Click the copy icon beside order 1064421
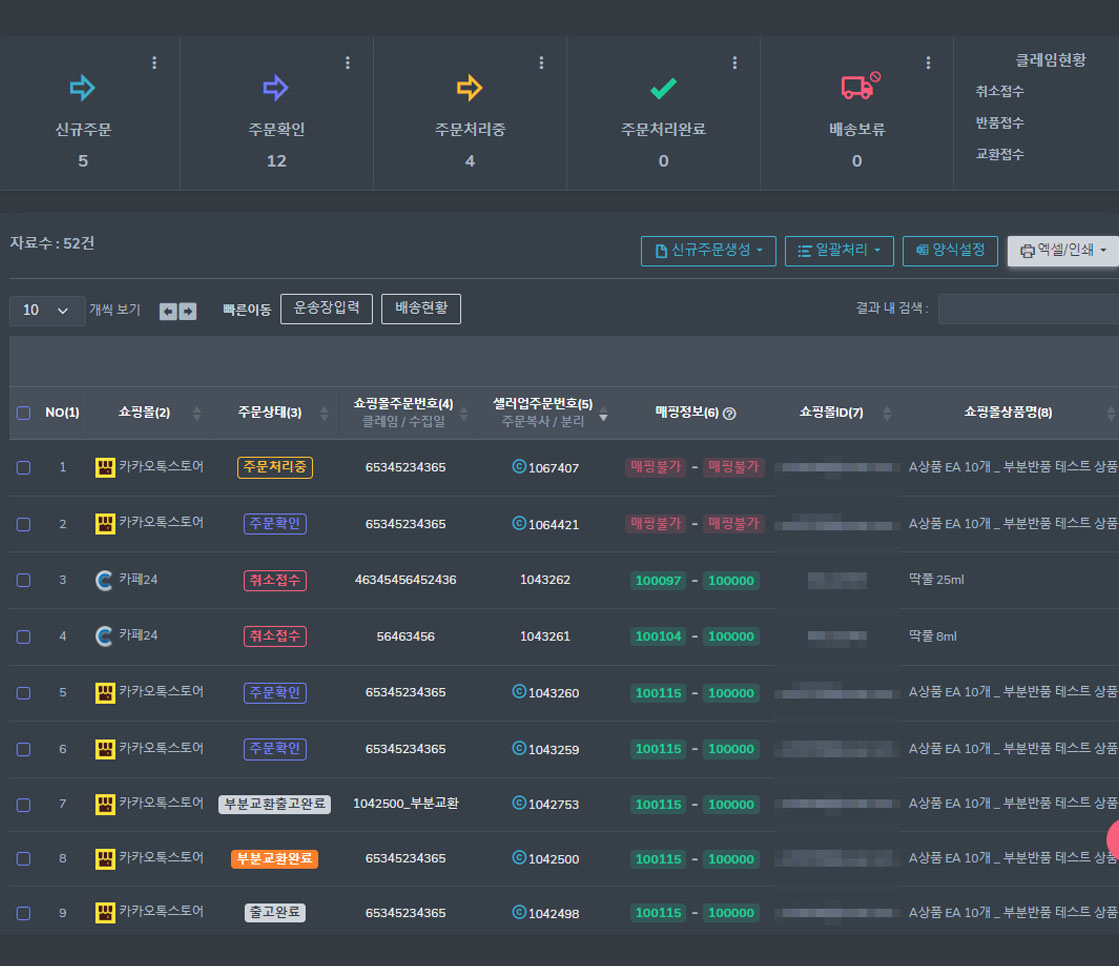 [519, 523]
